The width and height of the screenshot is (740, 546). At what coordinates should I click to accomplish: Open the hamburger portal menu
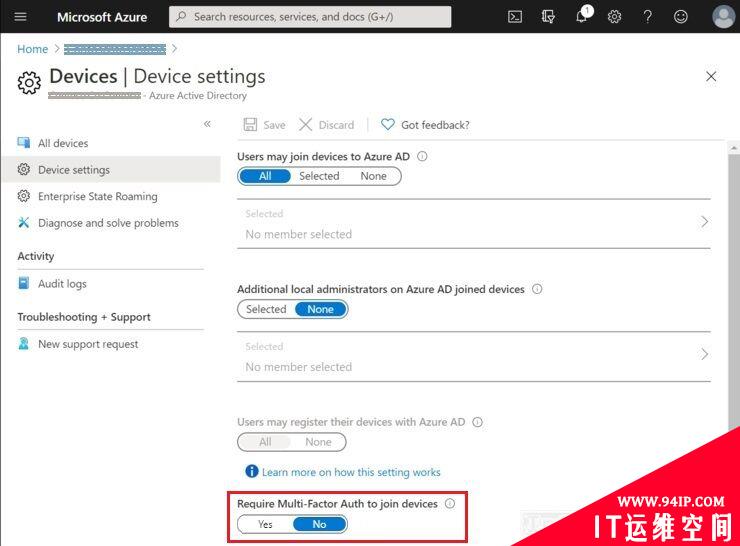pyautogui.click(x=20, y=17)
